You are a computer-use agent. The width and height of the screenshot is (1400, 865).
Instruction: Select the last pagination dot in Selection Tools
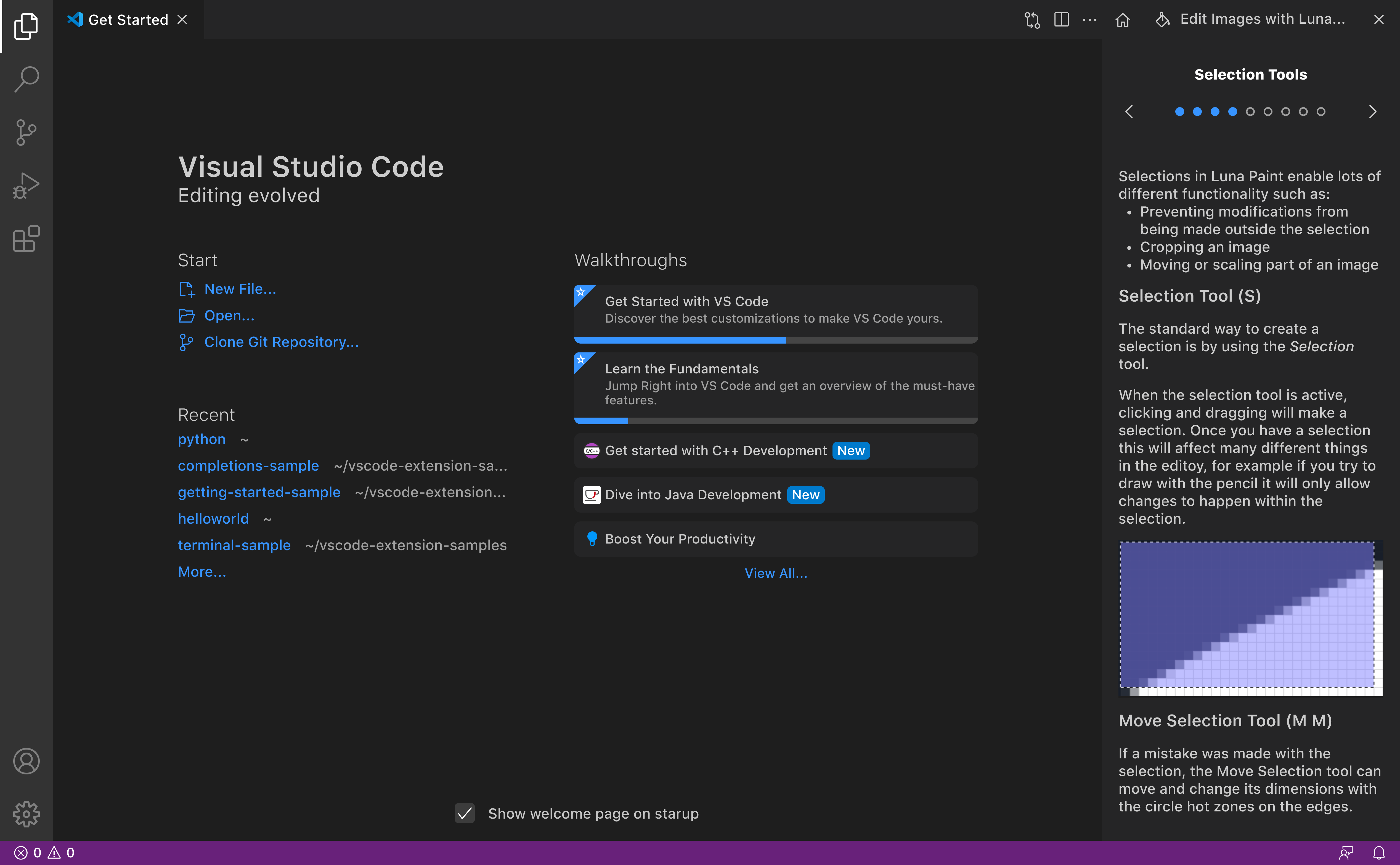[x=1321, y=112]
